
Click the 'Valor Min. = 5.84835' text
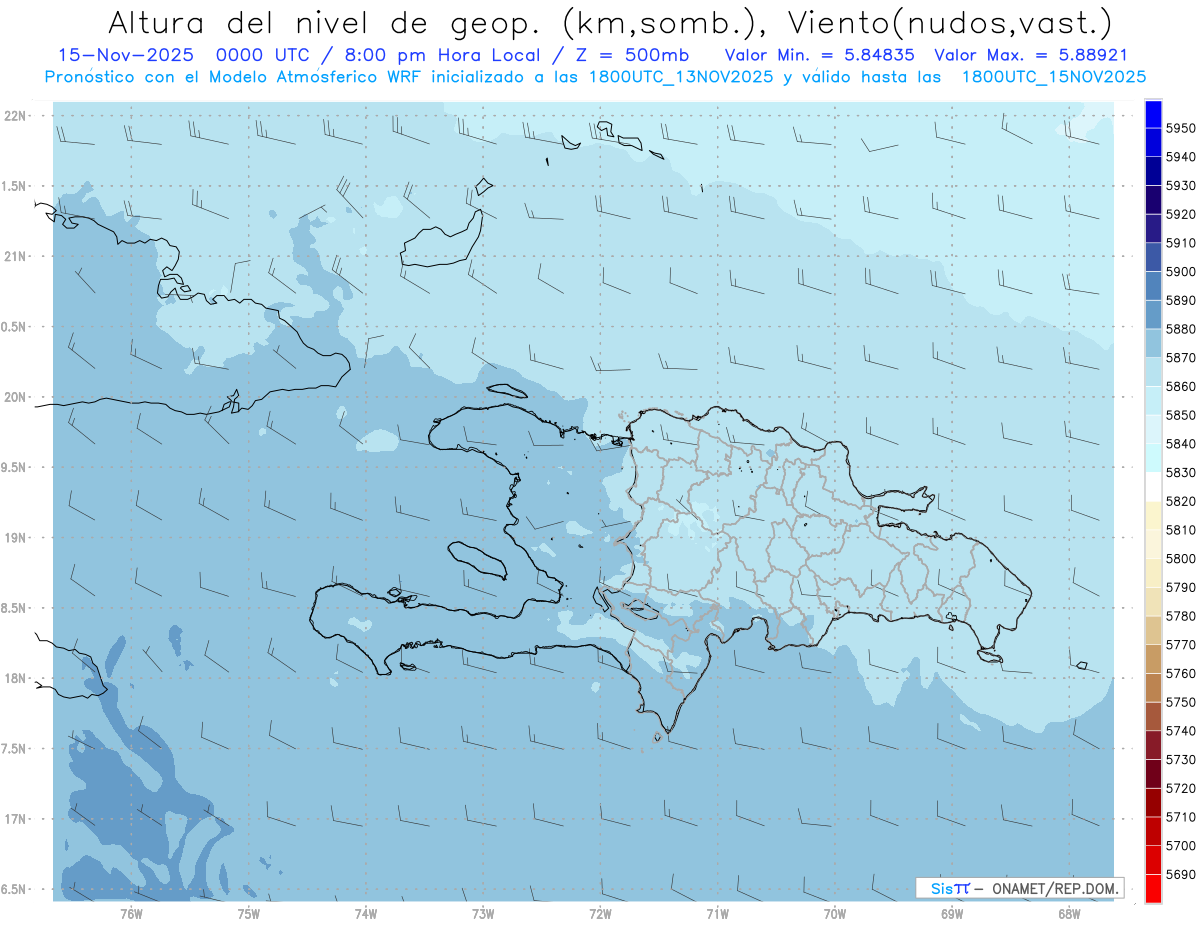(819, 56)
